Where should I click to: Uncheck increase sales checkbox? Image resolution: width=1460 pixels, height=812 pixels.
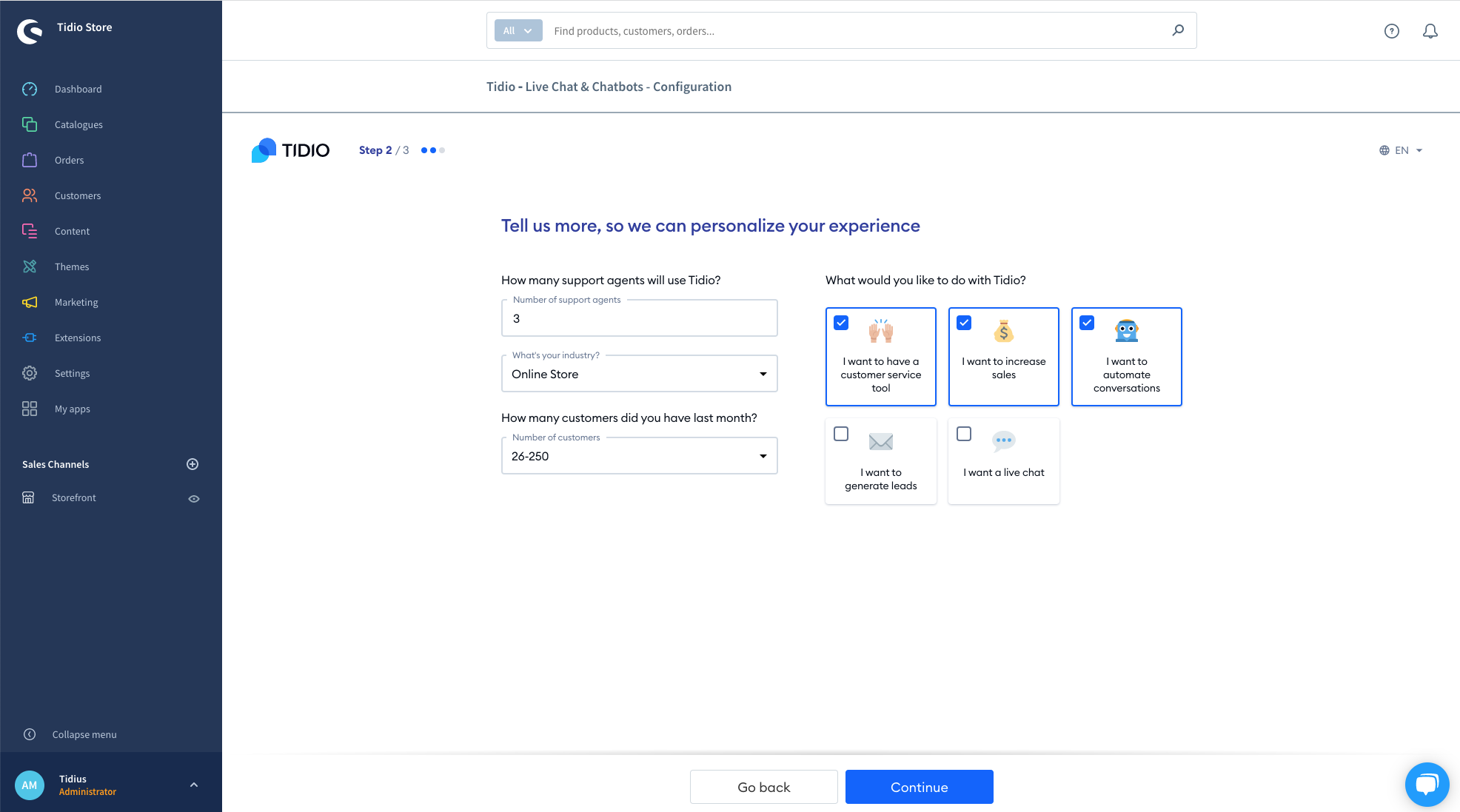pos(964,323)
